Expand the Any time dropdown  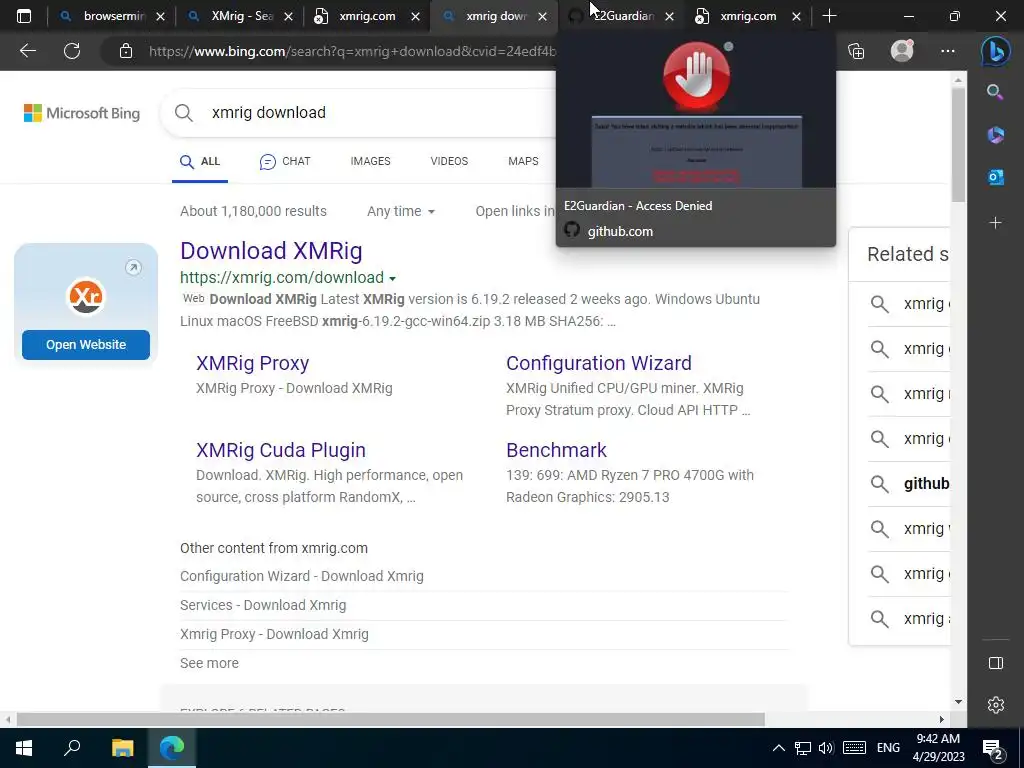400,212
